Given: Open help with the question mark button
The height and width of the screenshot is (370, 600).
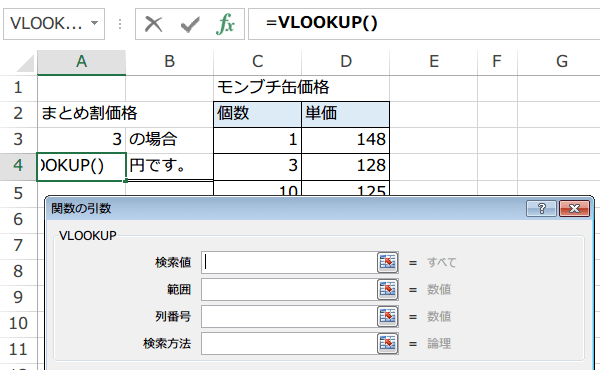Looking at the screenshot, I should pos(541,209).
